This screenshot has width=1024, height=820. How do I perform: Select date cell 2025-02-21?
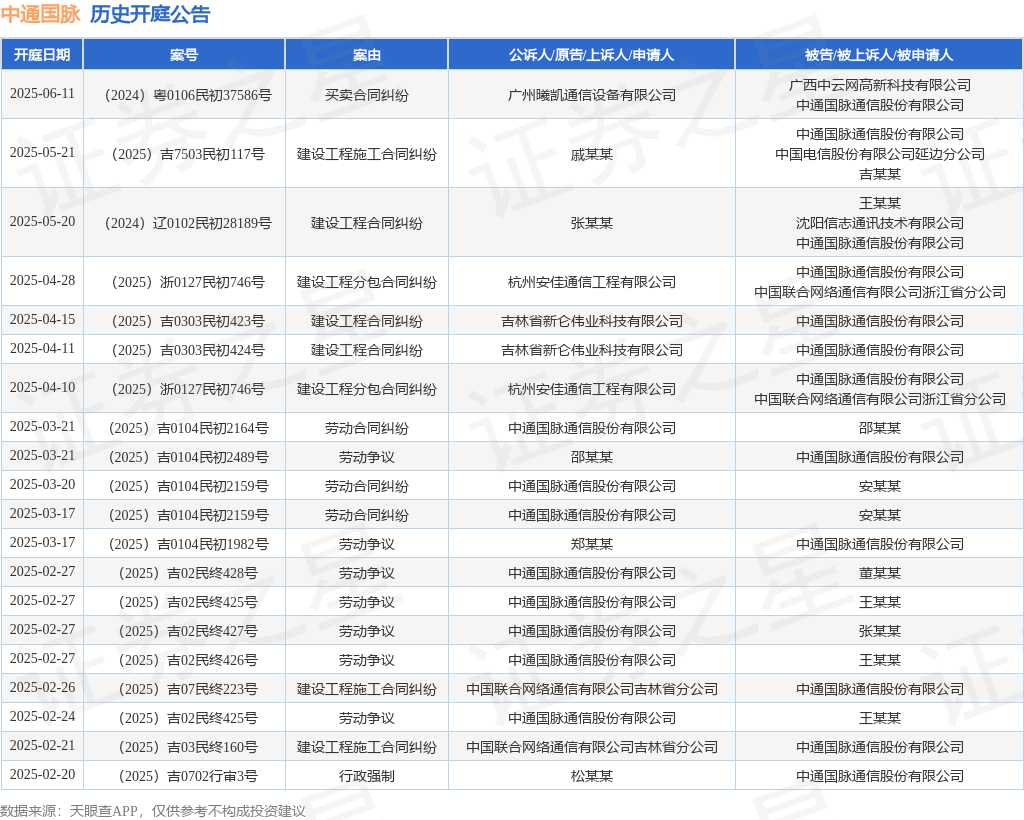coord(42,745)
